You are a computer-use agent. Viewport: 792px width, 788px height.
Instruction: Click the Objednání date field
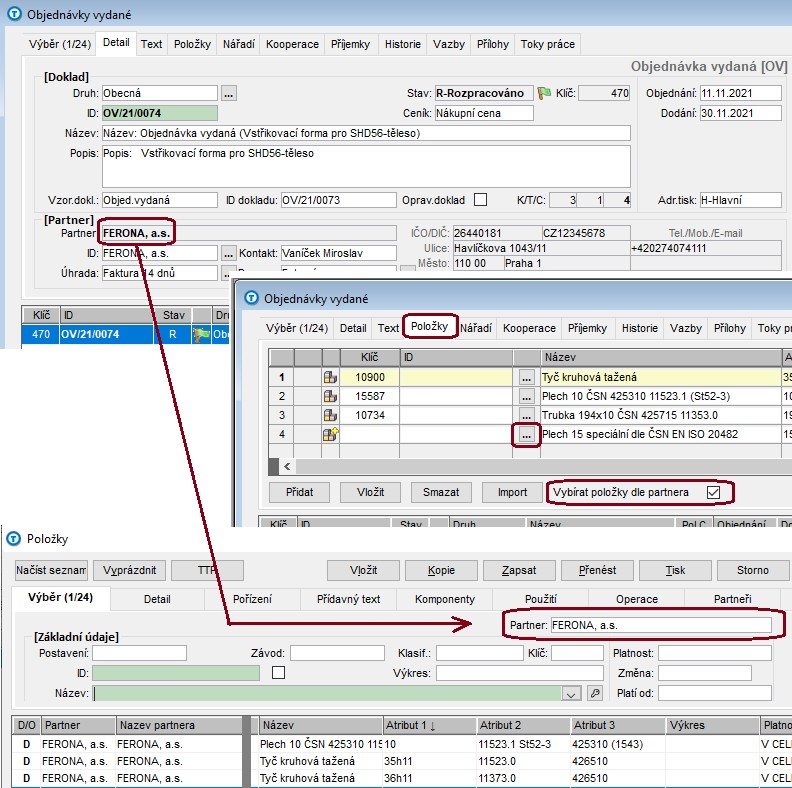[740, 93]
